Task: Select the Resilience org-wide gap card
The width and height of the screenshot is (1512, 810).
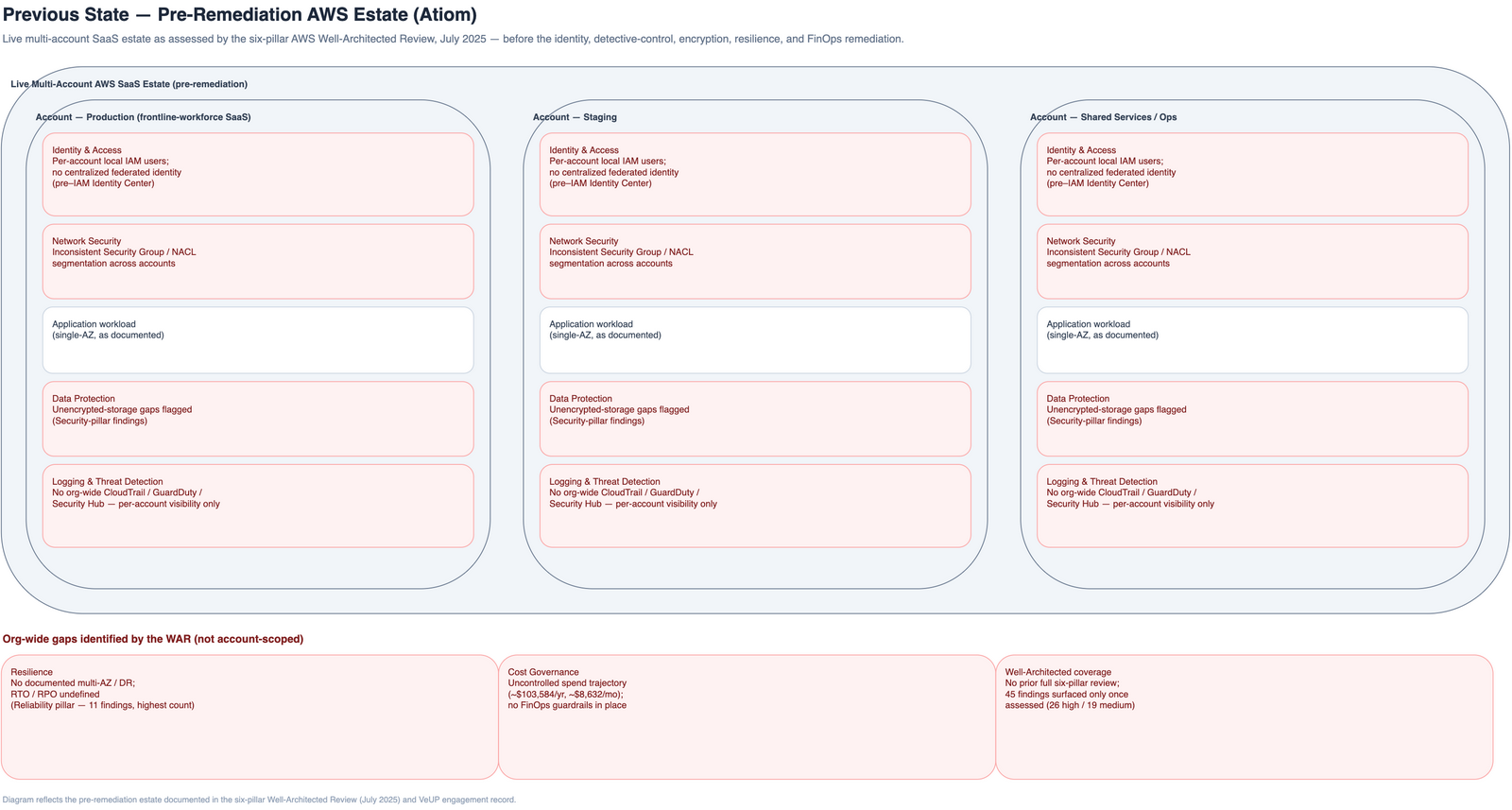Action: pos(249,717)
